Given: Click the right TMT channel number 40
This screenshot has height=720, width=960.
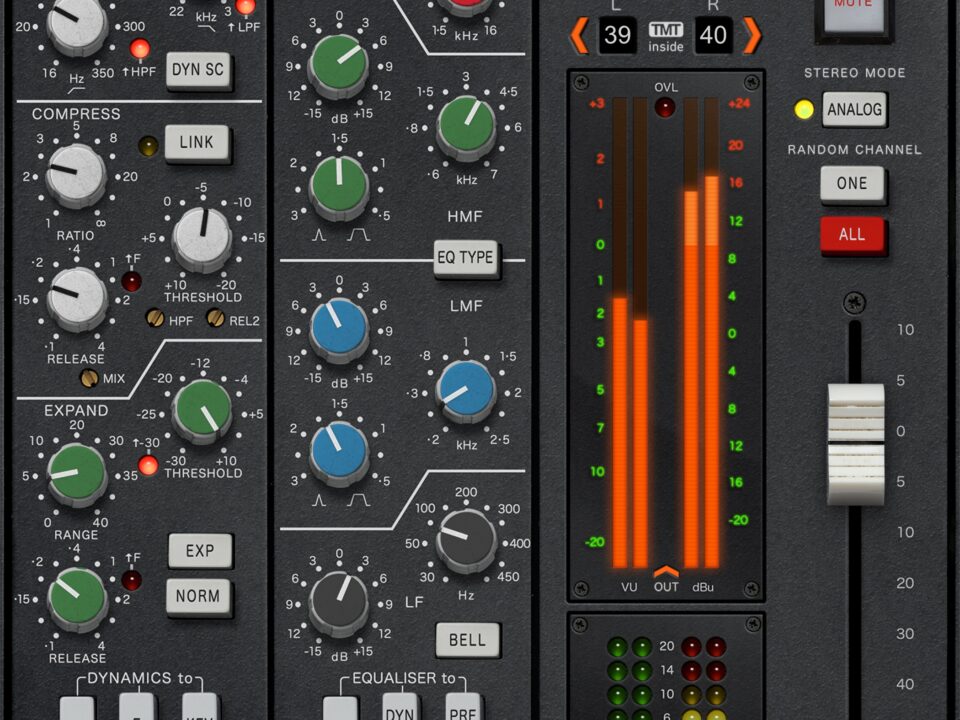Looking at the screenshot, I should click(x=713, y=36).
